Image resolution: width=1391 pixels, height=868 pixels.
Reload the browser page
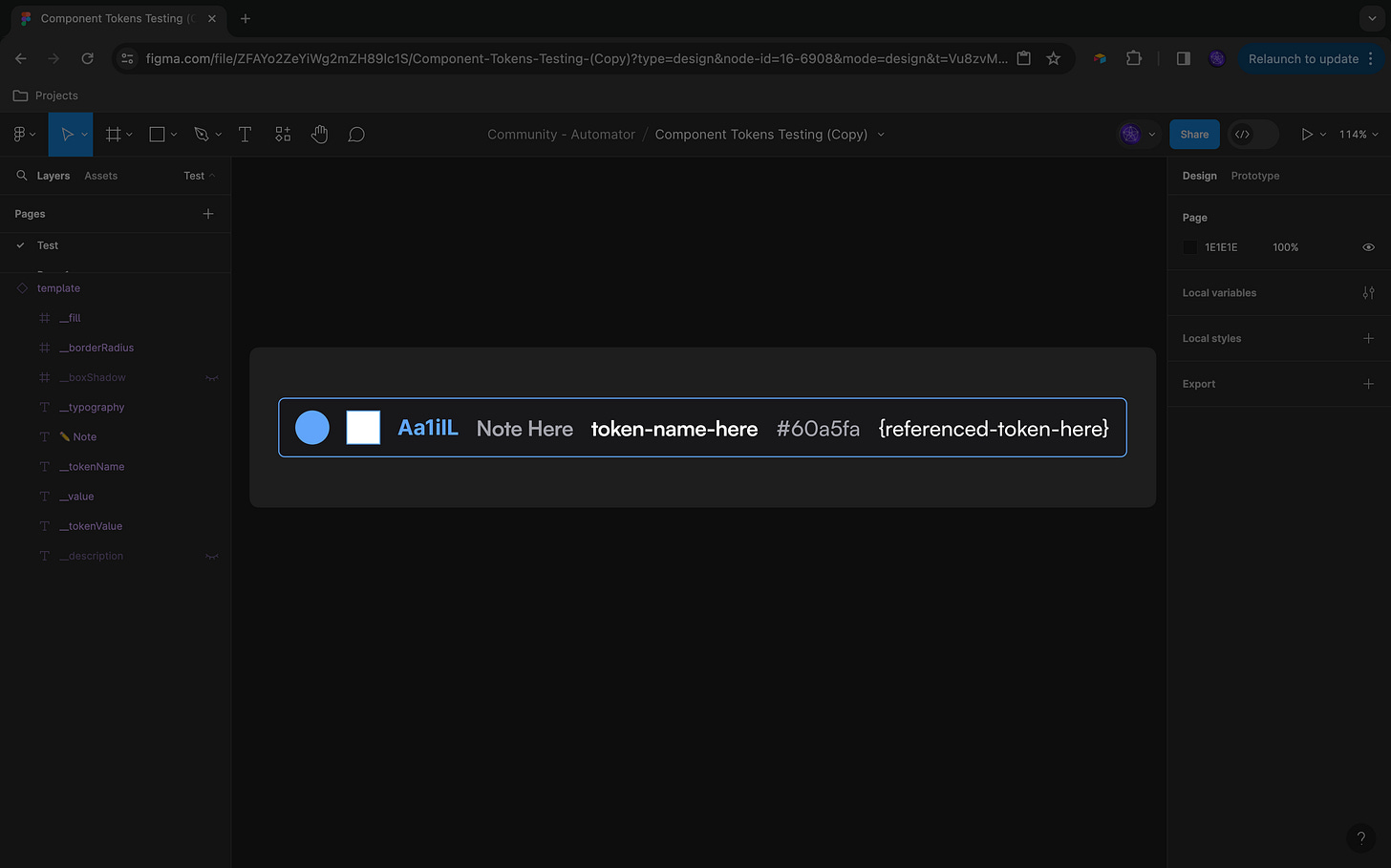click(x=87, y=58)
